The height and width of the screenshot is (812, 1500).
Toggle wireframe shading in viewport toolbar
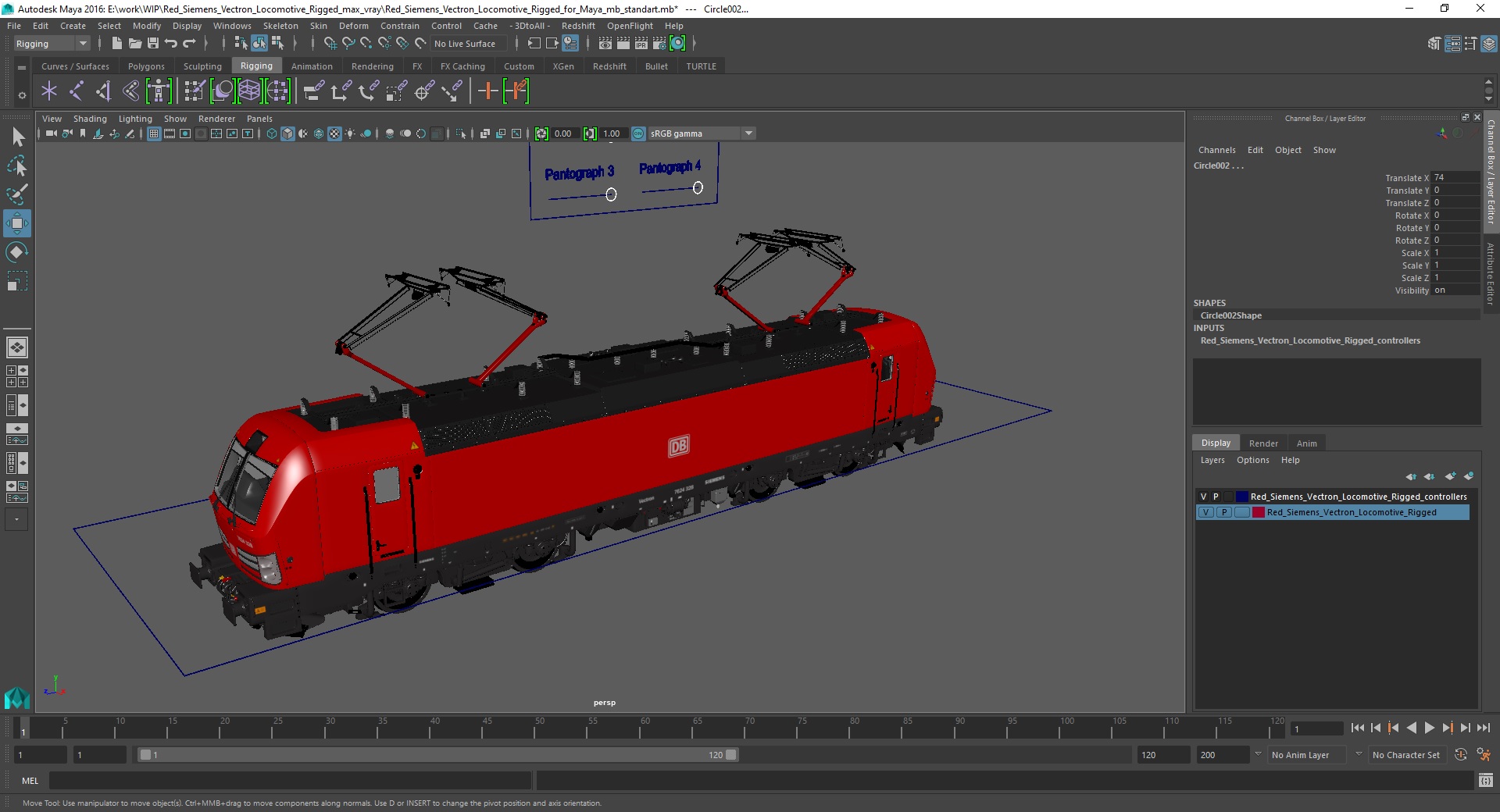pos(272,134)
